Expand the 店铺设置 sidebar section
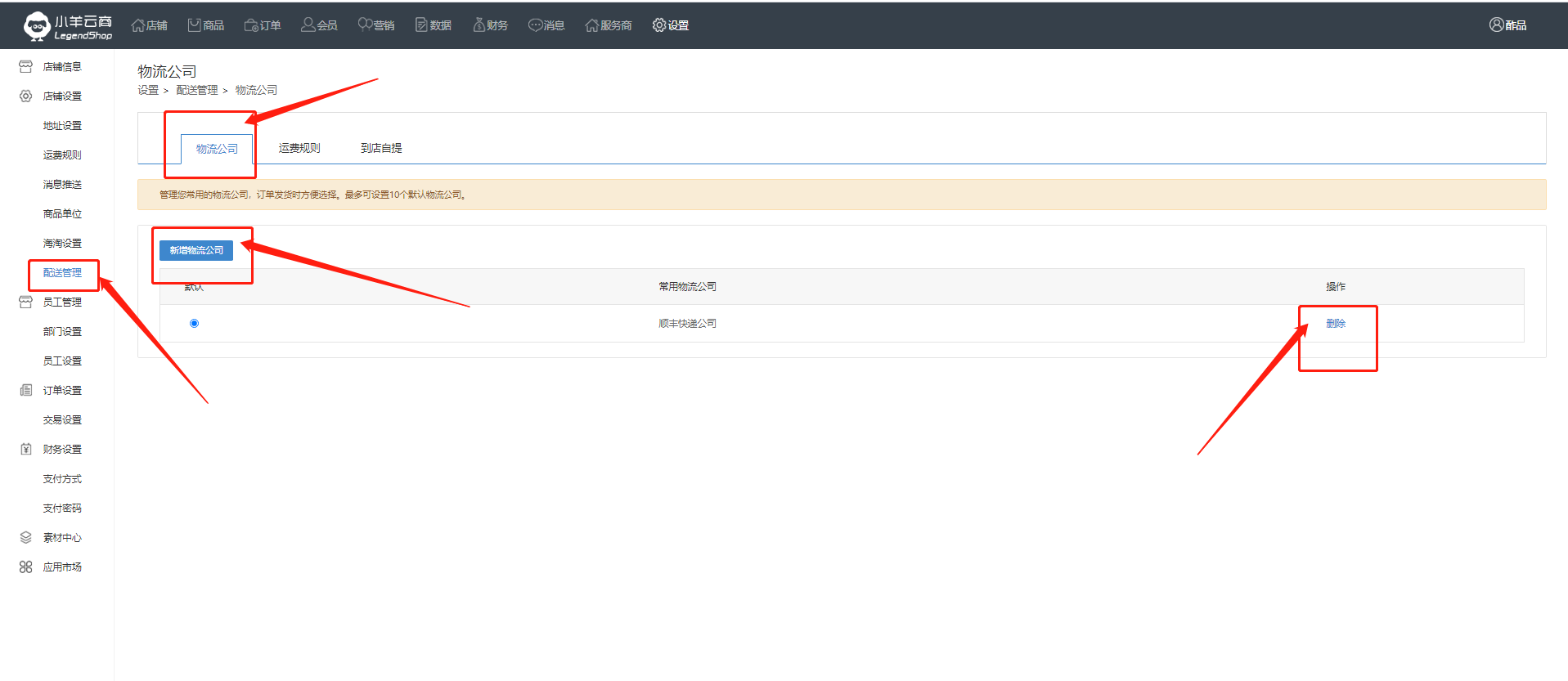The width and height of the screenshot is (1568, 681). pyautogui.click(x=61, y=96)
